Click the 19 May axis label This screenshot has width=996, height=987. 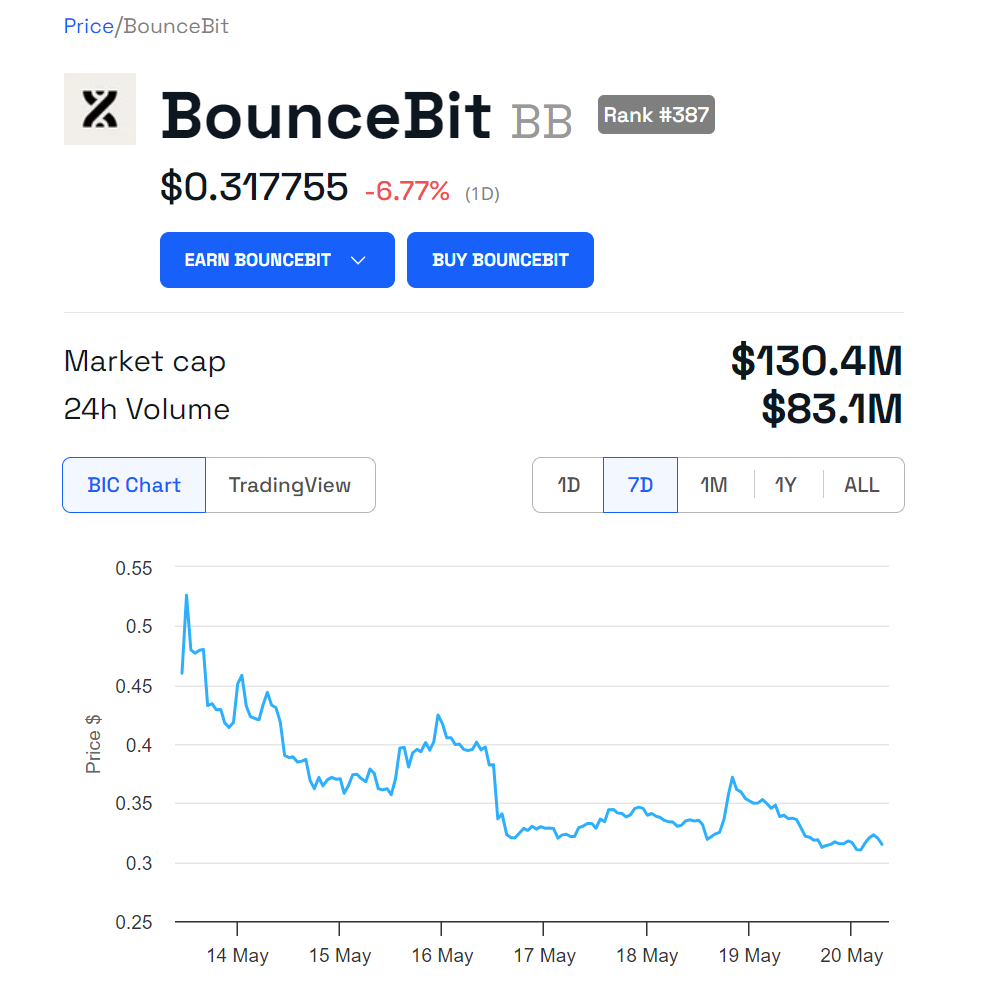pyautogui.click(x=749, y=956)
